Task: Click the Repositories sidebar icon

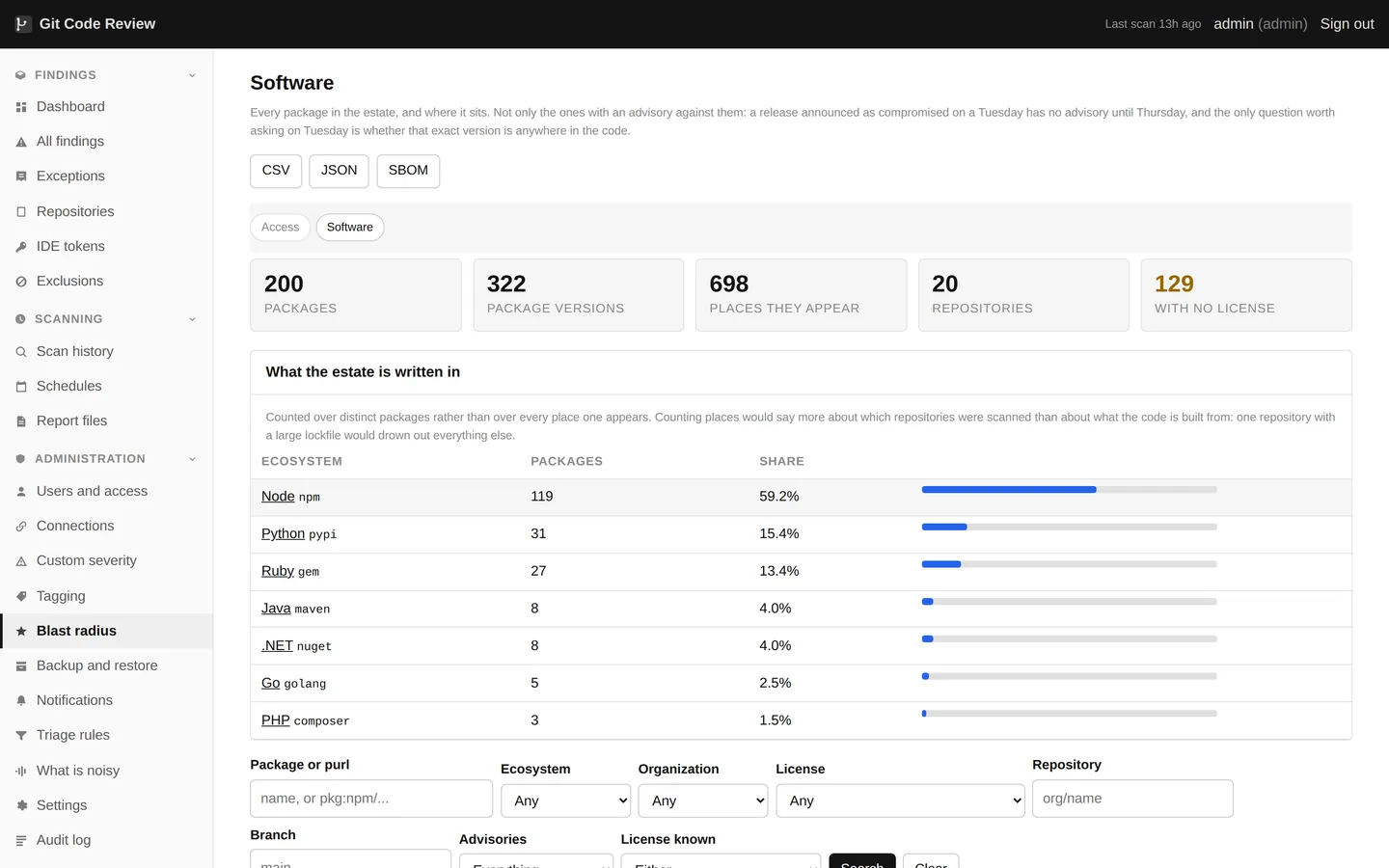Action: [x=21, y=212]
